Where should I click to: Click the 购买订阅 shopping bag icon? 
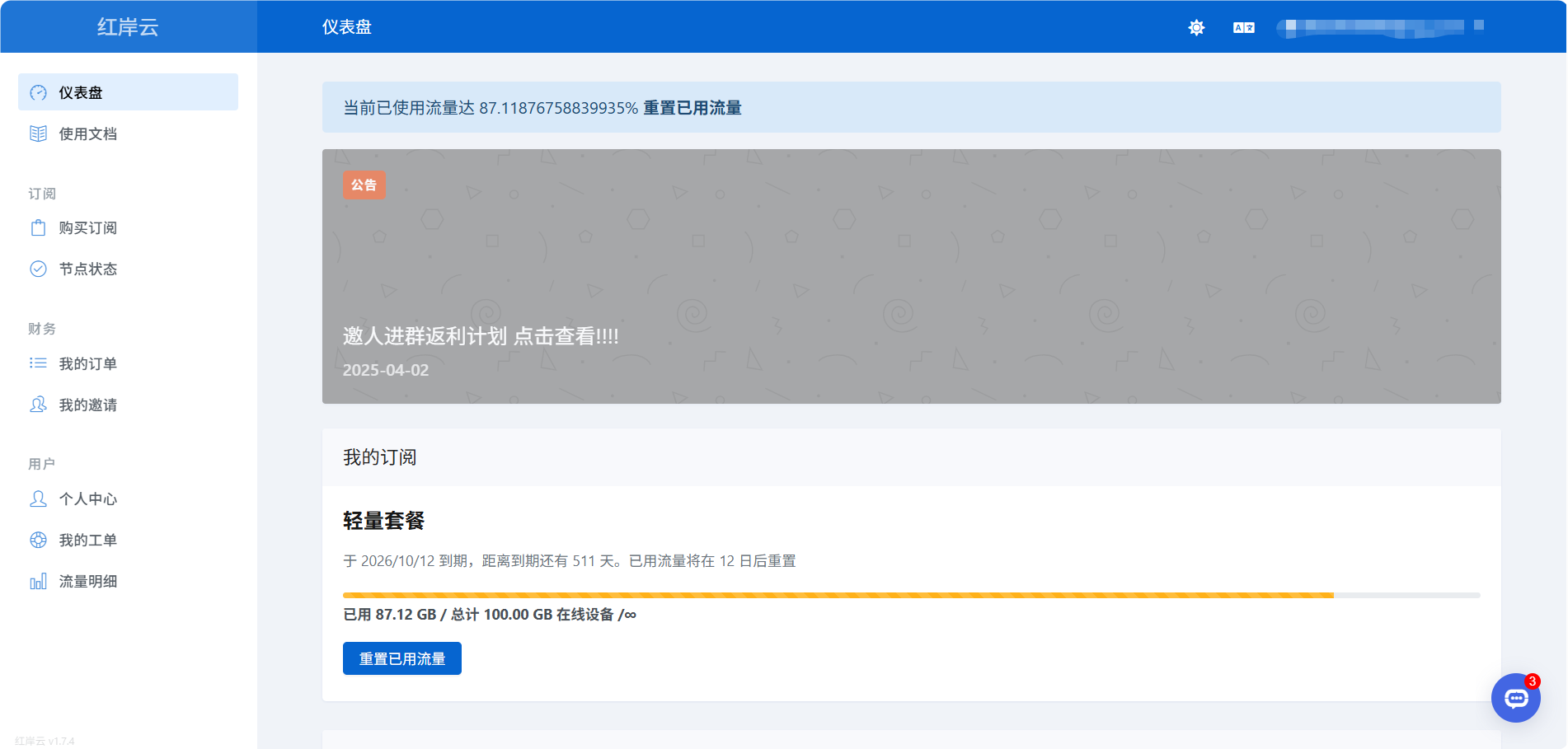coord(38,227)
